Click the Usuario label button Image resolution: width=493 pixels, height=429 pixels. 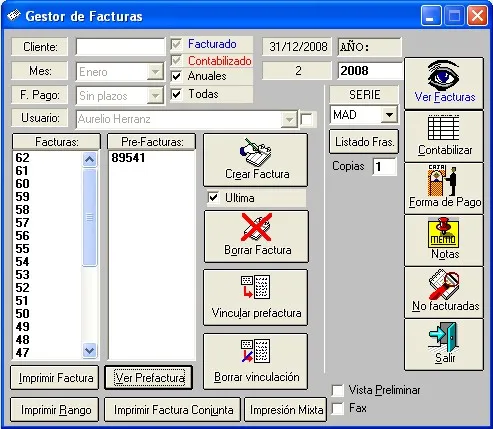(40, 118)
